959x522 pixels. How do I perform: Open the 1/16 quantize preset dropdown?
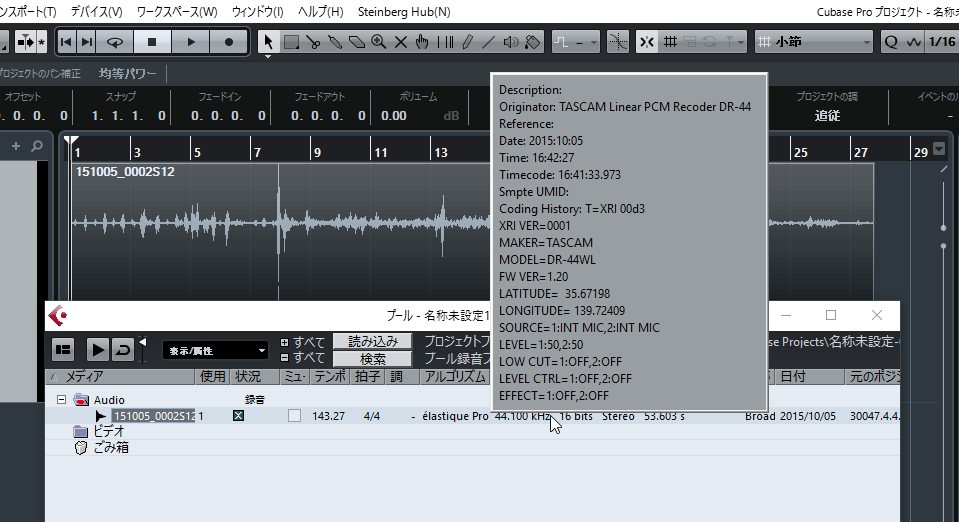coord(942,42)
